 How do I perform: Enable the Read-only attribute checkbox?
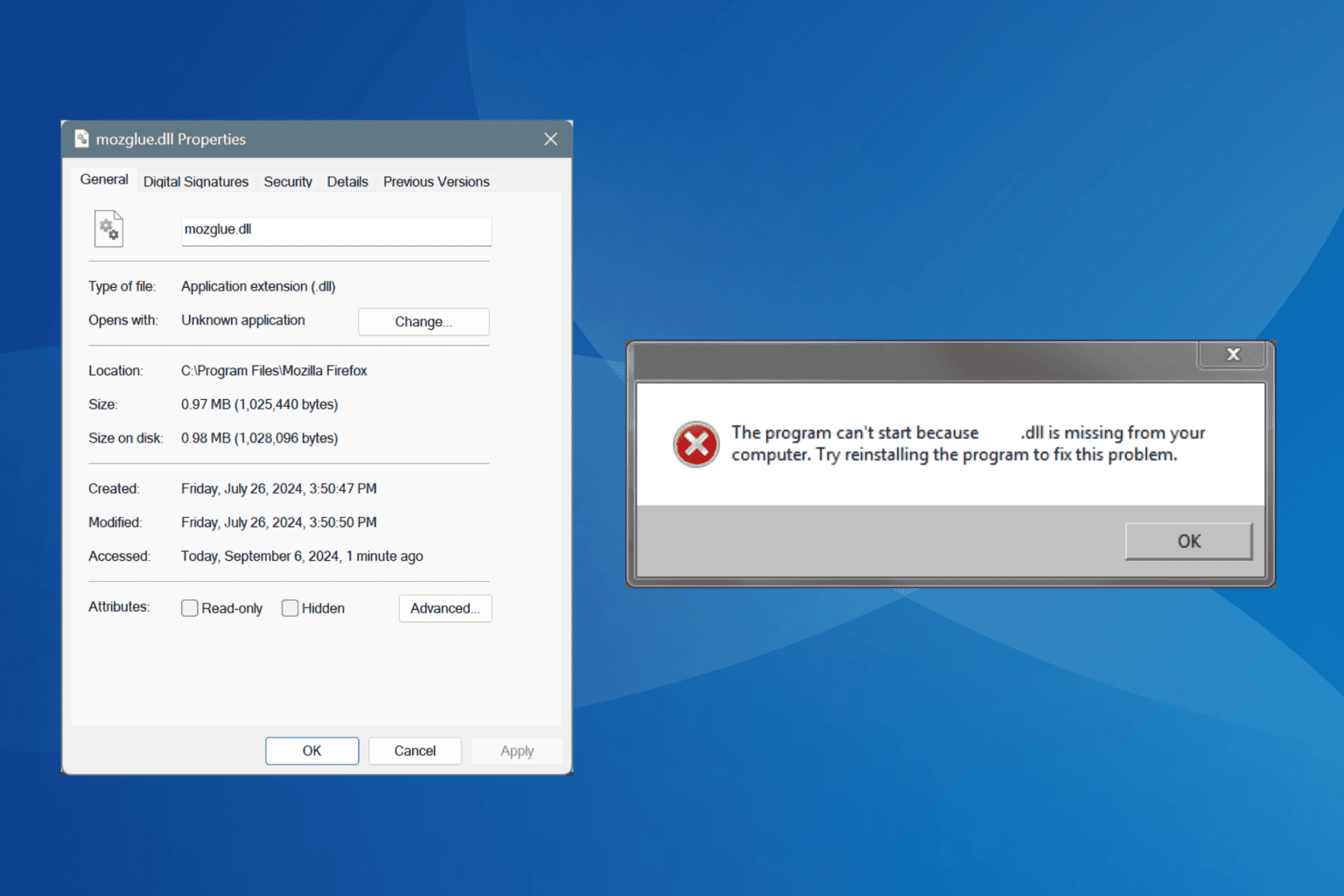point(190,608)
